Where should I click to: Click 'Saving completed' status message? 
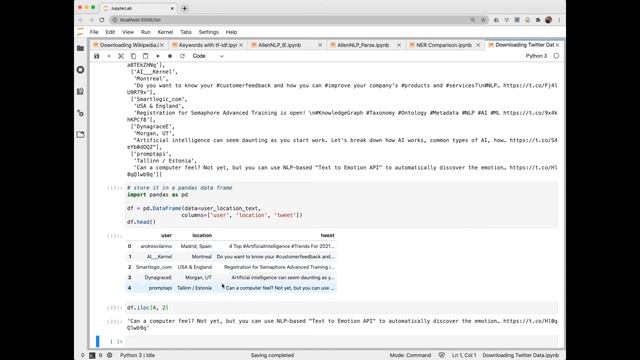[272, 355]
